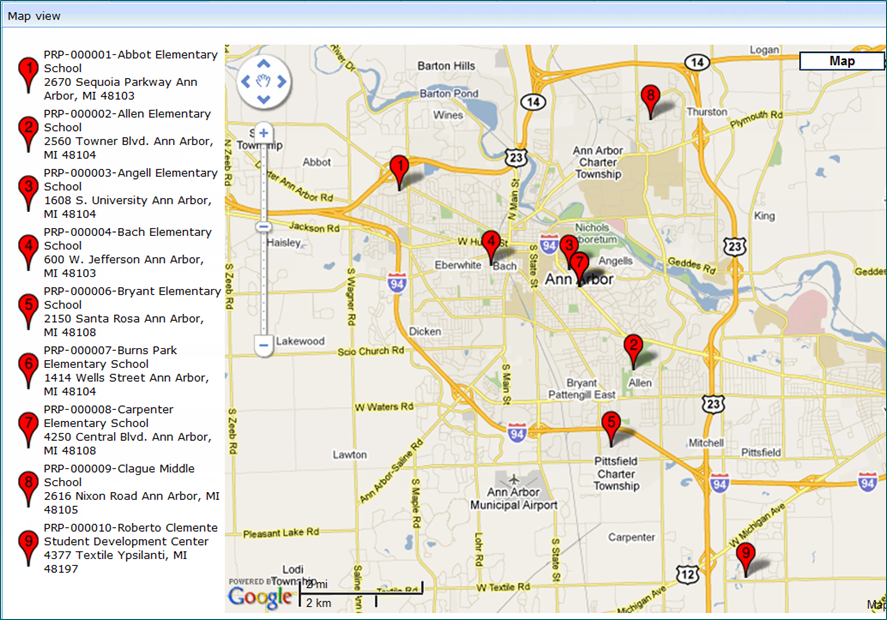
Task: Click Ann Arbor Municipal Airport label on map
Action: (x=514, y=498)
